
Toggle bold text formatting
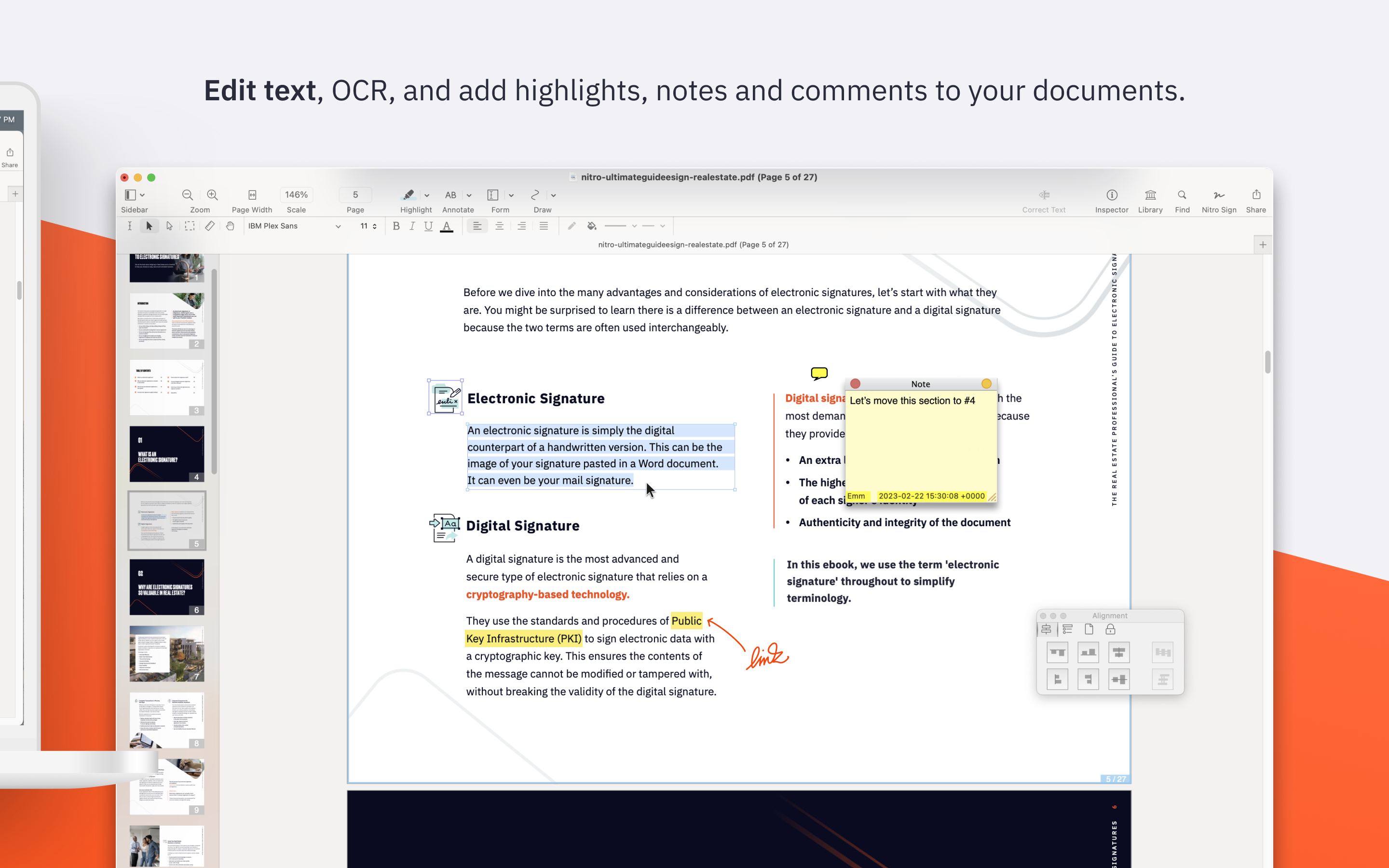[x=396, y=226]
